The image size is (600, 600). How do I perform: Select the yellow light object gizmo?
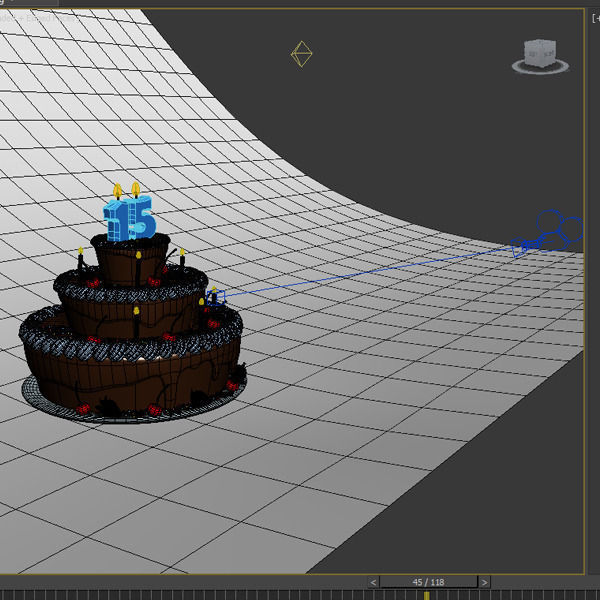[x=302, y=54]
